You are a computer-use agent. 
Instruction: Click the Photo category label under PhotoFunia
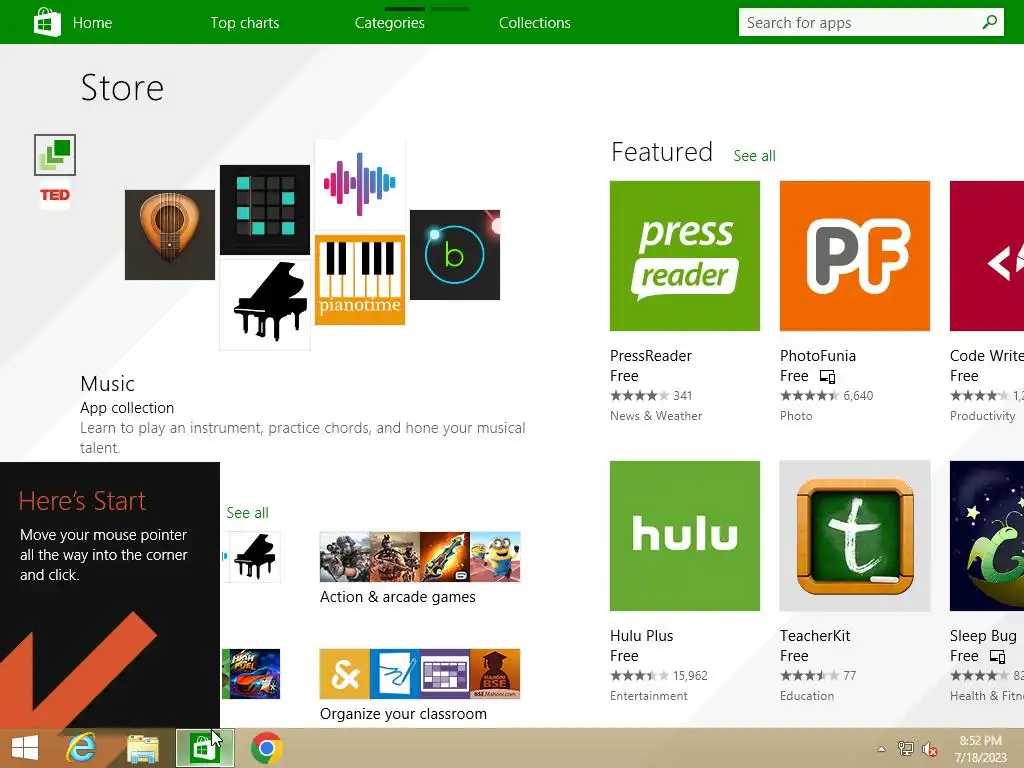pos(796,416)
